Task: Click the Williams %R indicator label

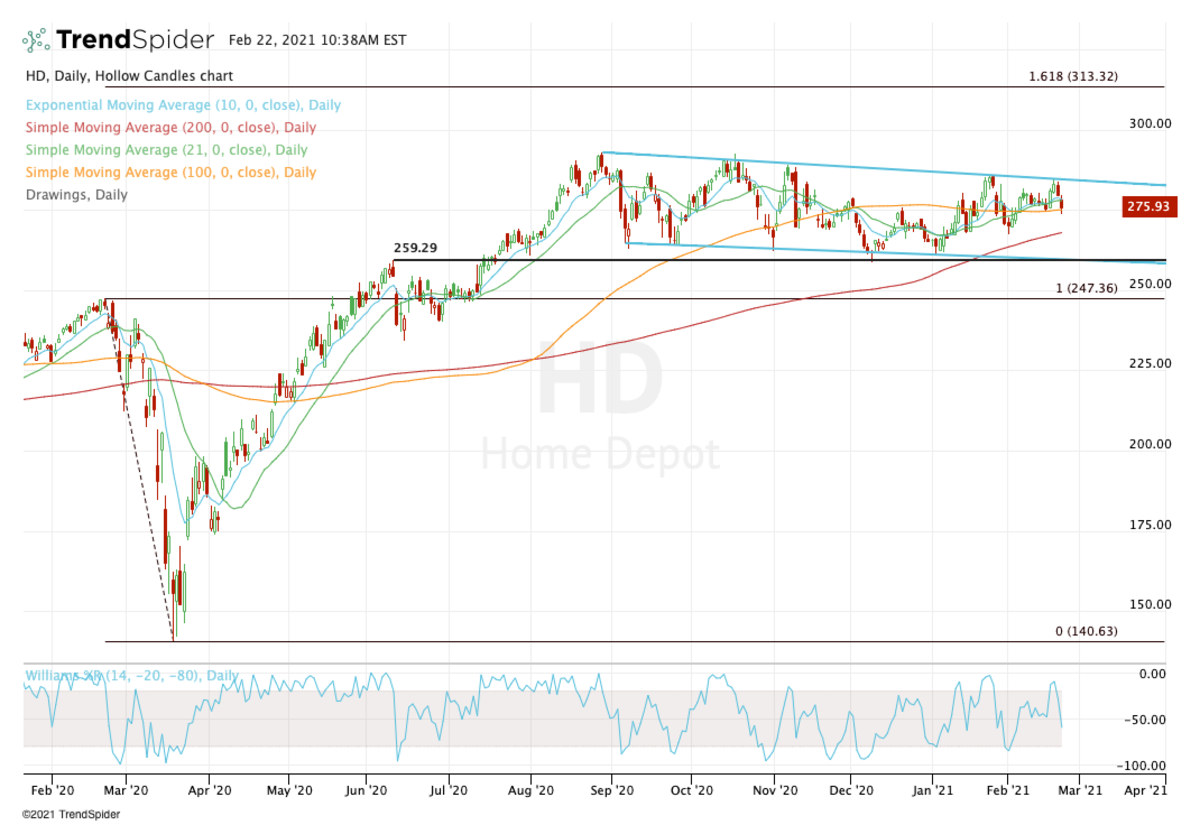Action: (132, 676)
